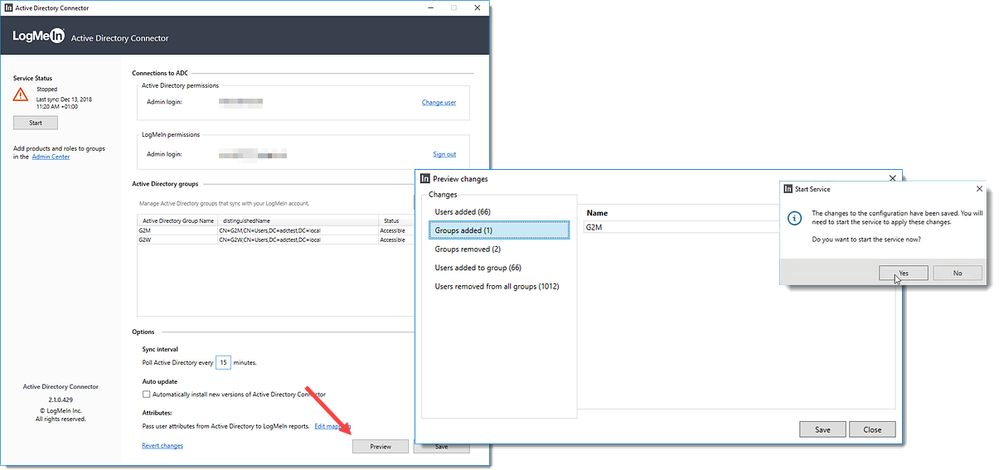Select G2W row in groups table
The image size is (999, 470).
[x=275, y=239]
